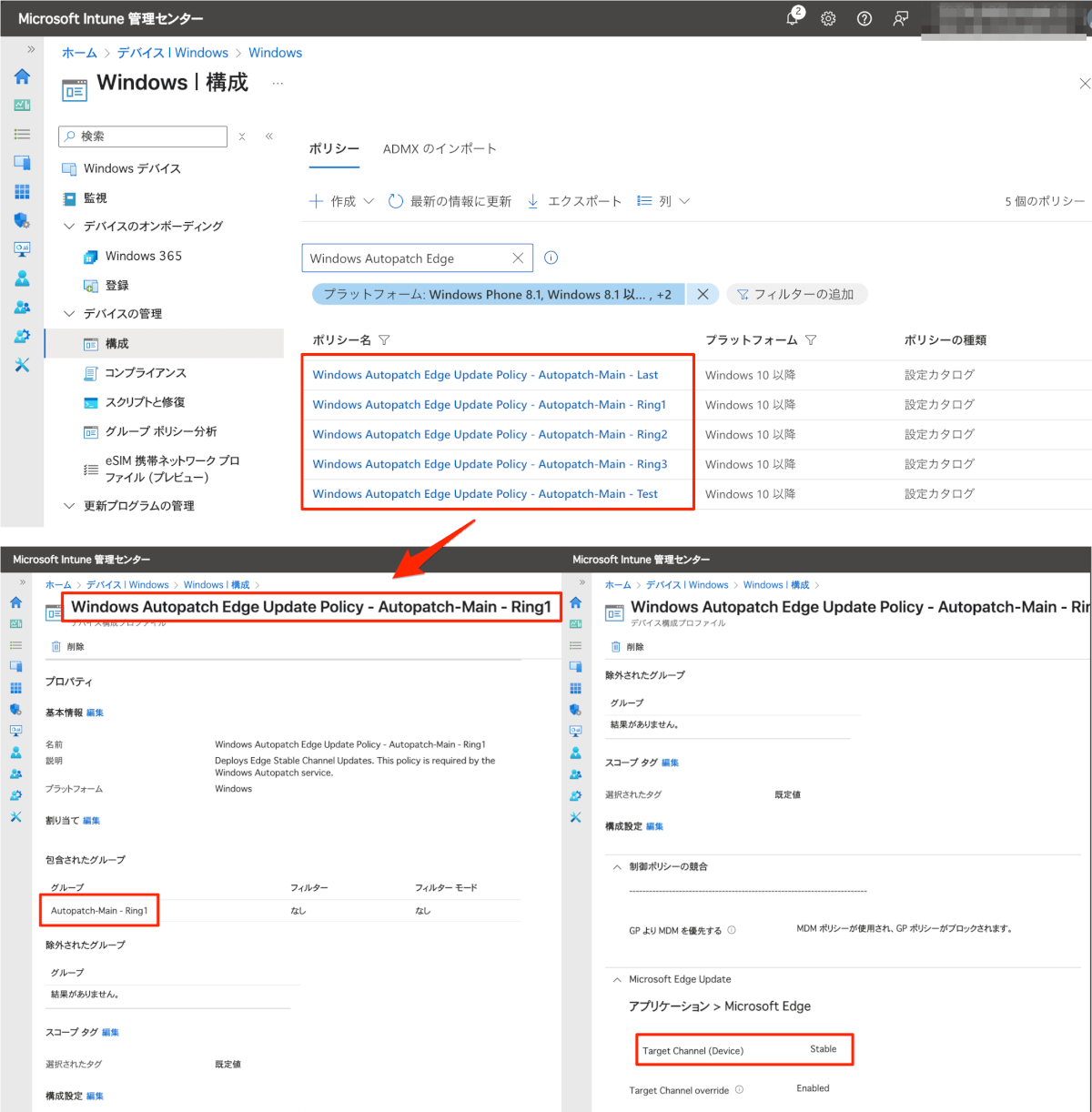This screenshot has width=1092, height=1112.
Task: Open Reports monitor icon in top window sidebar
Action: (x=22, y=249)
